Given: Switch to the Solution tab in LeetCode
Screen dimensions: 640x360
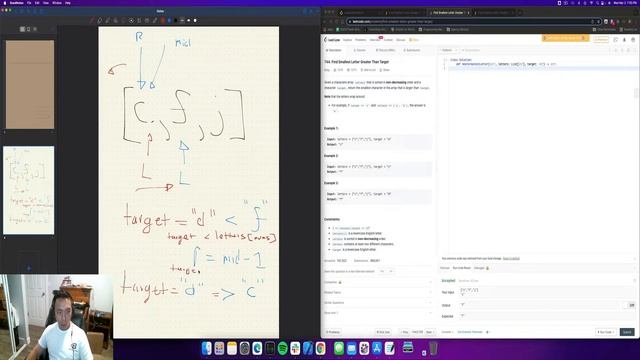Looking at the screenshot, I should pyautogui.click(x=360, y=50).
